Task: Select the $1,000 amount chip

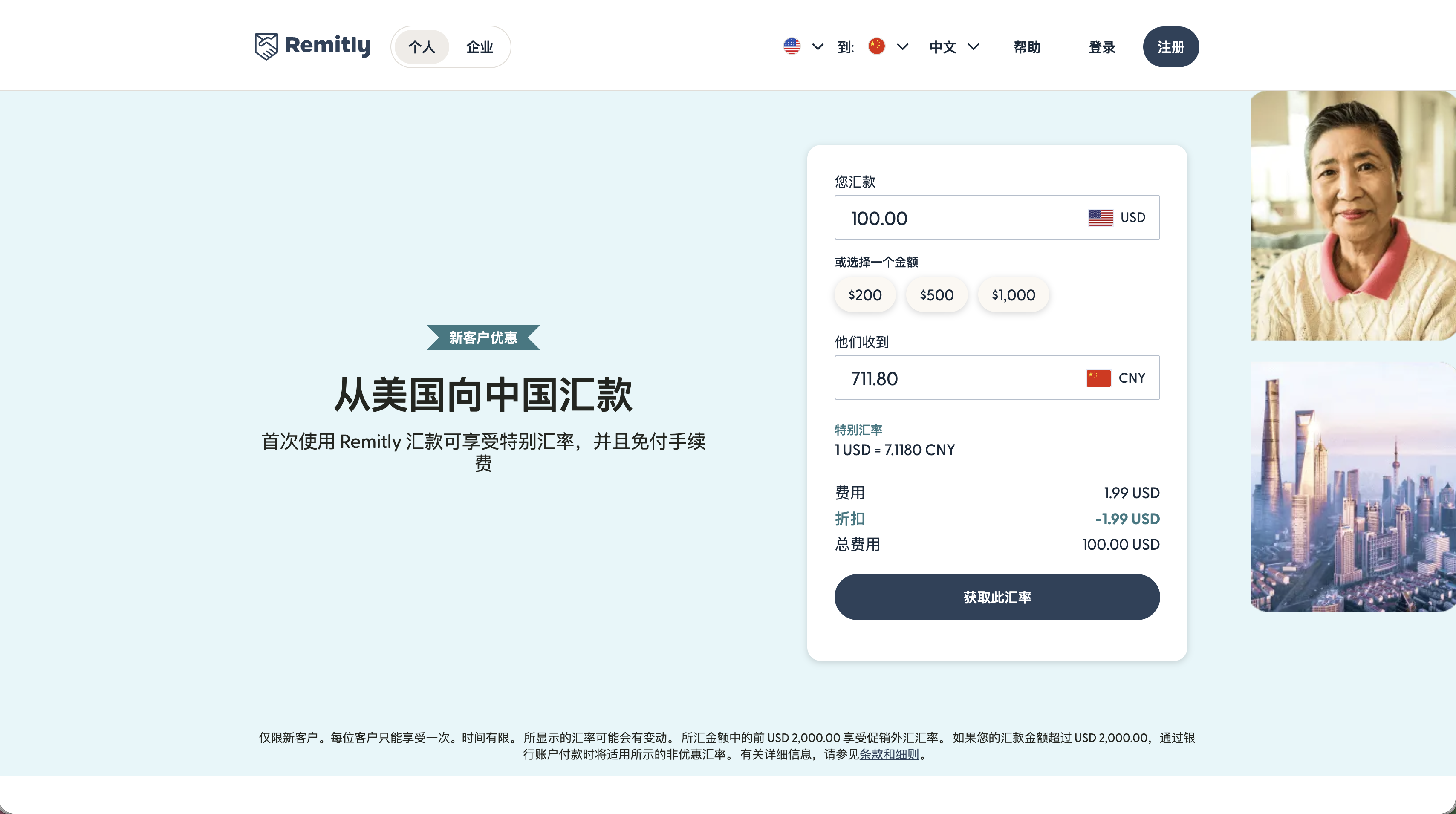Action: pos(1013,294)
